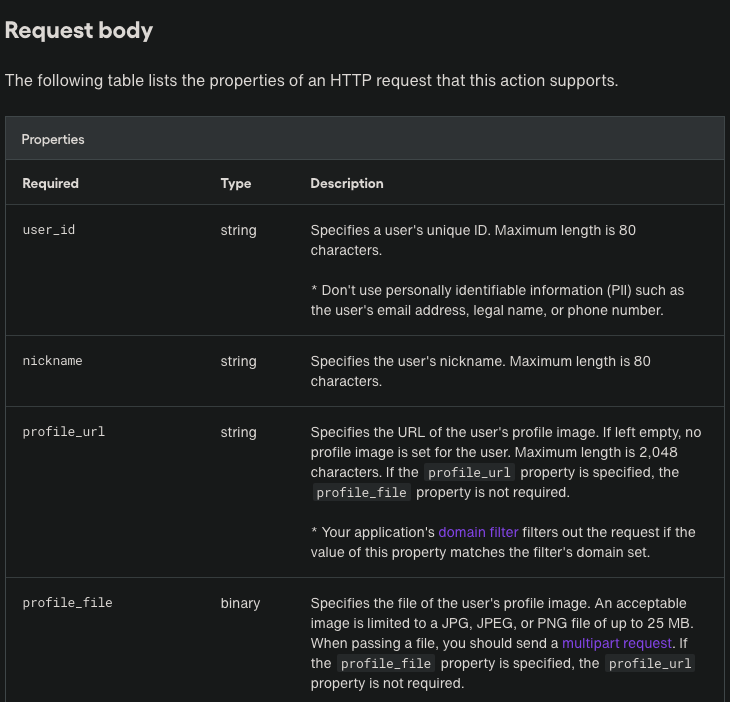Click inline profile_url code in profile_url description

pos(468,472)
